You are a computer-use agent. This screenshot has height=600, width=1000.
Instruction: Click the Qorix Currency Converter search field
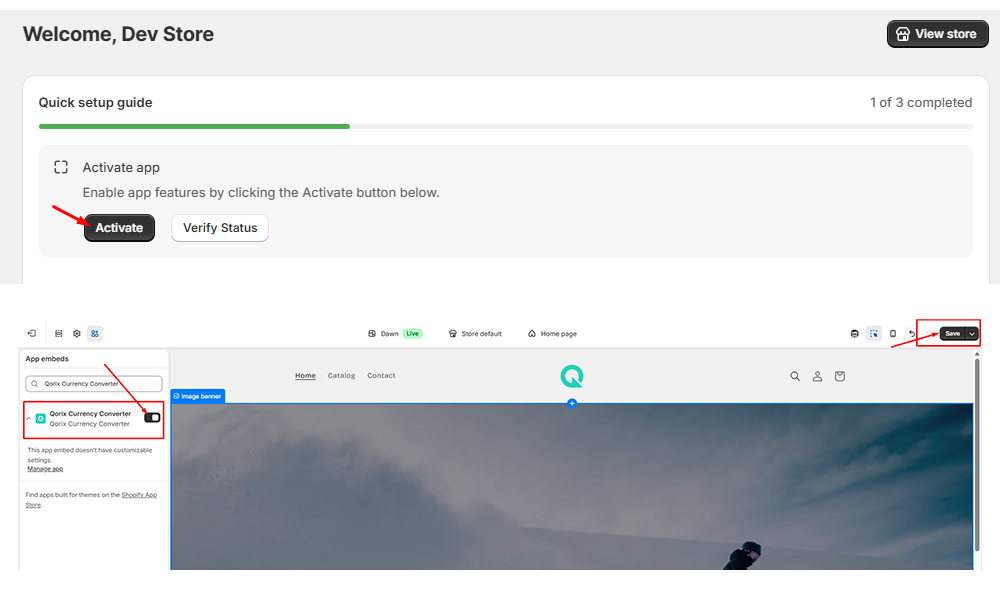click(93, 384)
